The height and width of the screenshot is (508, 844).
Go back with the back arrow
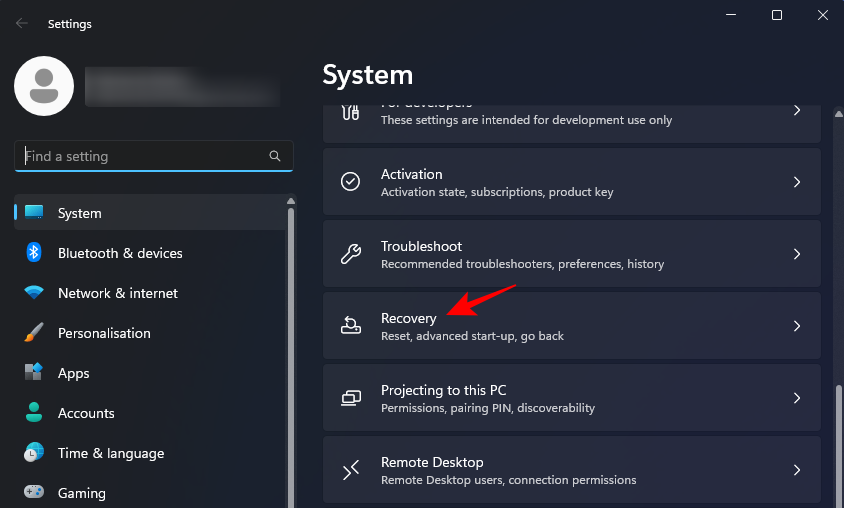tap(22, 23)
